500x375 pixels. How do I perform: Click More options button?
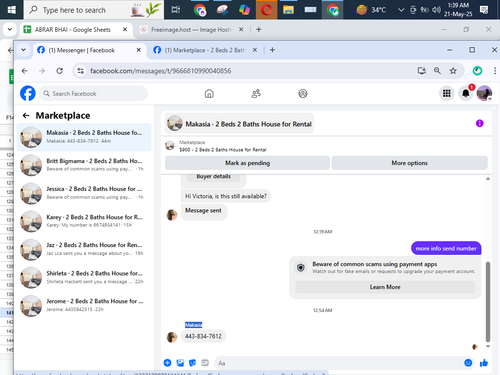409,163
